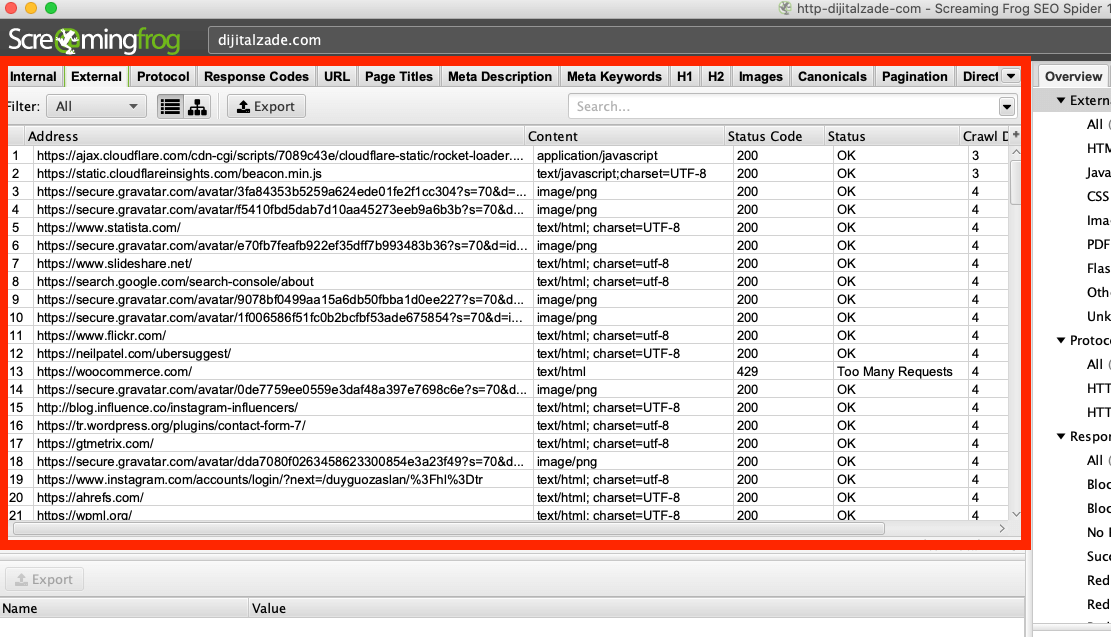
Task: Switch to the Internal tab
Action: click(x=33, y=77)
